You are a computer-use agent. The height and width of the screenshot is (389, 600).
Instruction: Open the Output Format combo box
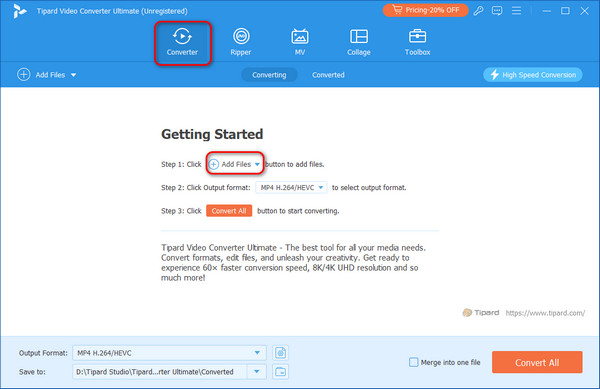(169, 353)
